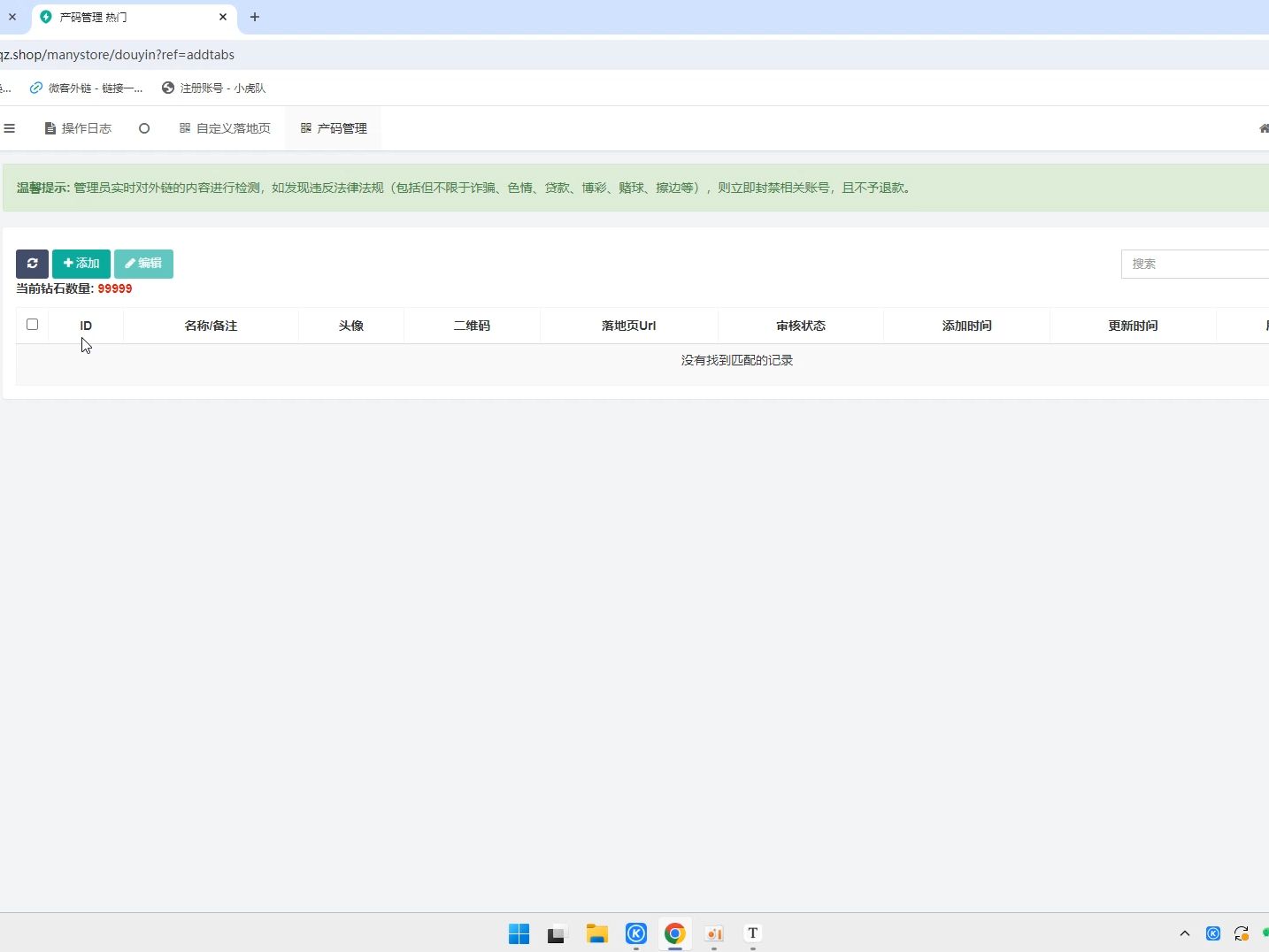
Task: Click the sync tray icon
Action: tap(1242, 933)
